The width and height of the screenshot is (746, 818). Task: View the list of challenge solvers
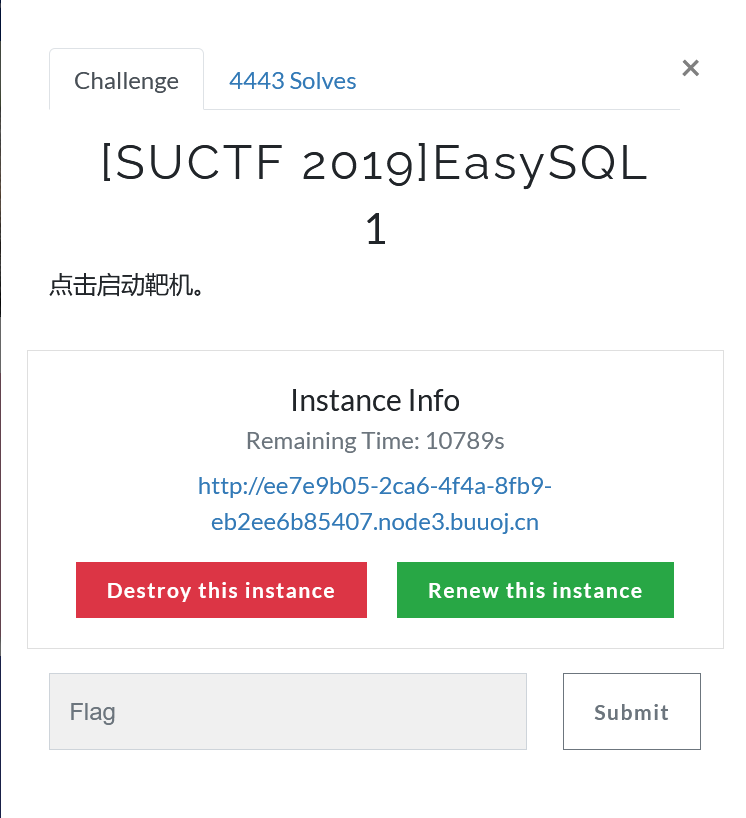click(292, 80)
